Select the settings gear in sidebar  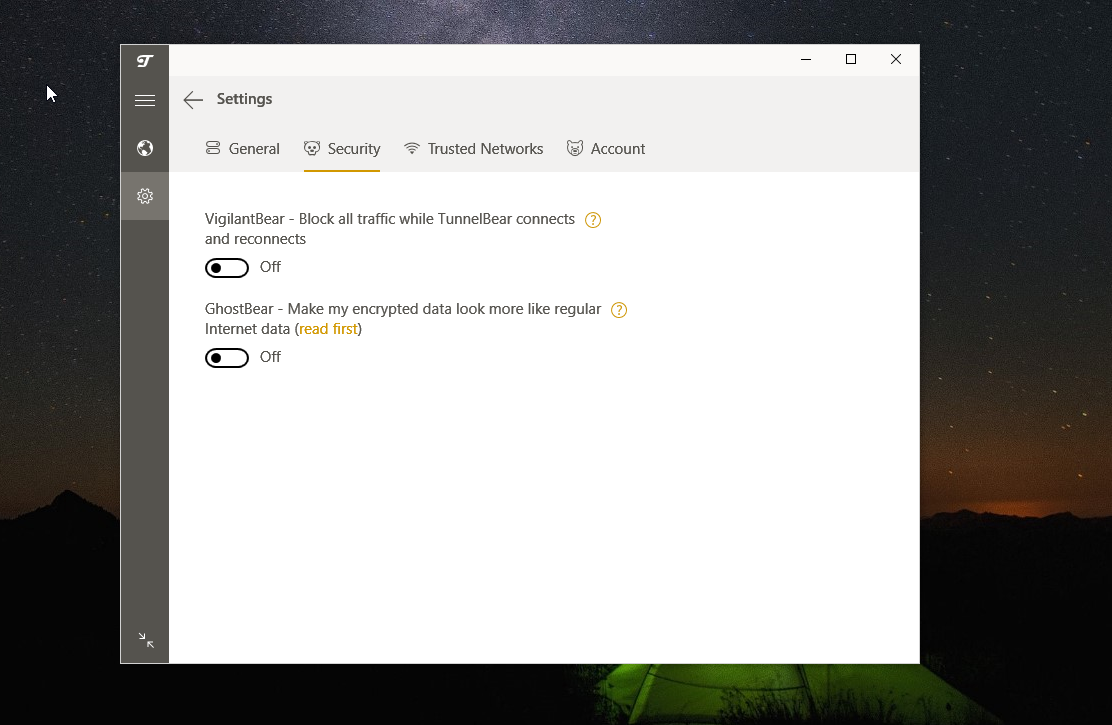[145, 196]
